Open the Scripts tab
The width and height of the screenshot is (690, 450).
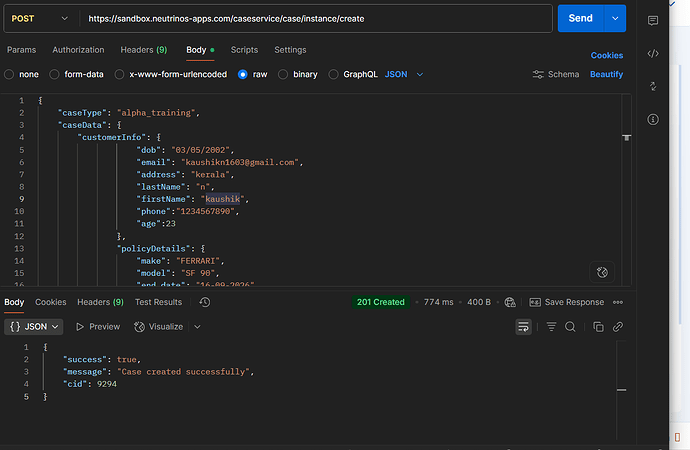(x=244, y=50)
